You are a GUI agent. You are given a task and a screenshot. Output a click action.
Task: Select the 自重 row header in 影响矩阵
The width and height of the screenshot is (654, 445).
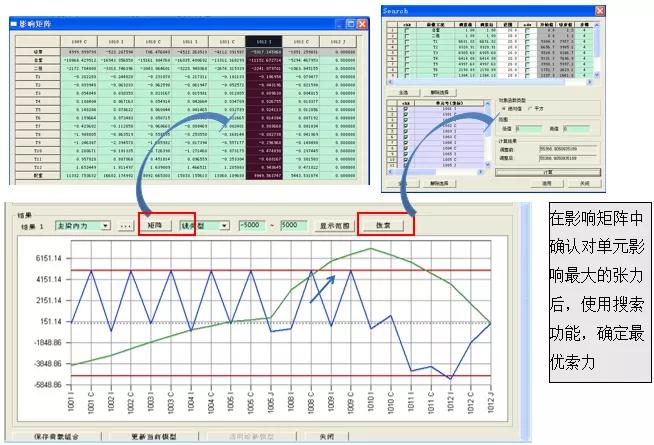click(38, 60)
